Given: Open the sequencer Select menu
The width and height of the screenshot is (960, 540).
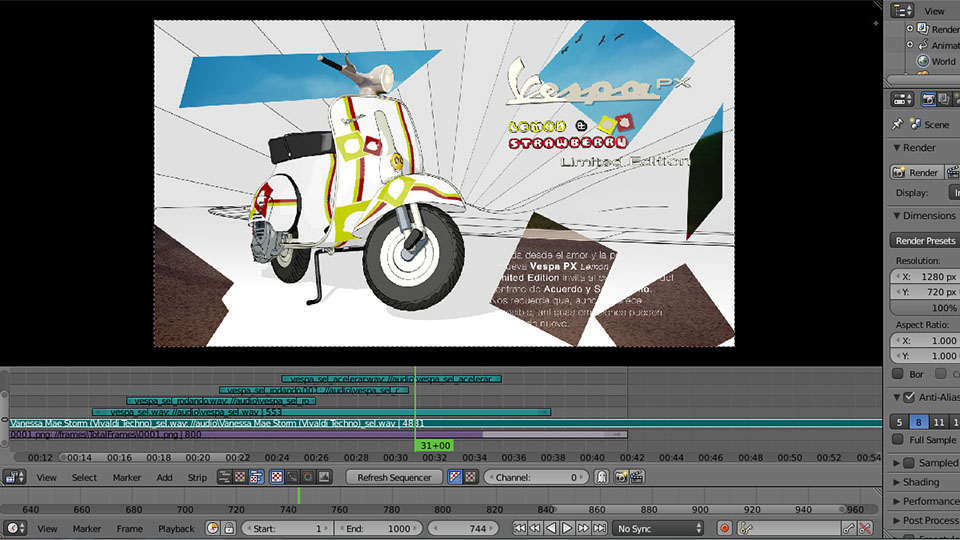Looking at the screenshot, I should click(84, 478).
